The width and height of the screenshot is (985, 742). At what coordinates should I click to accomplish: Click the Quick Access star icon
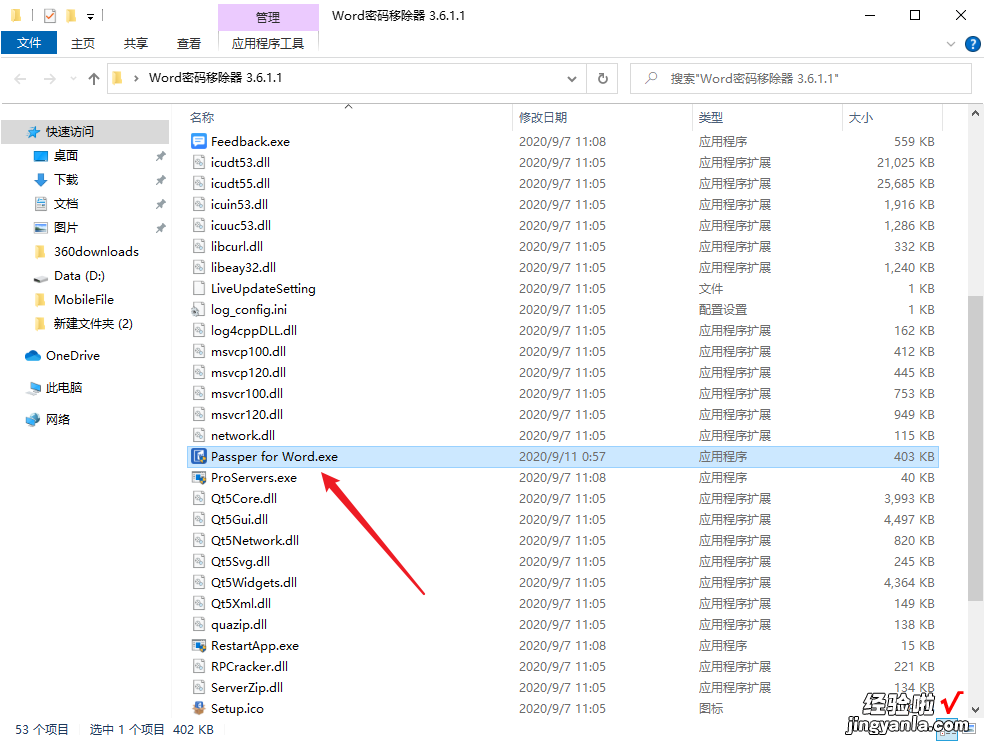(33, 132)
